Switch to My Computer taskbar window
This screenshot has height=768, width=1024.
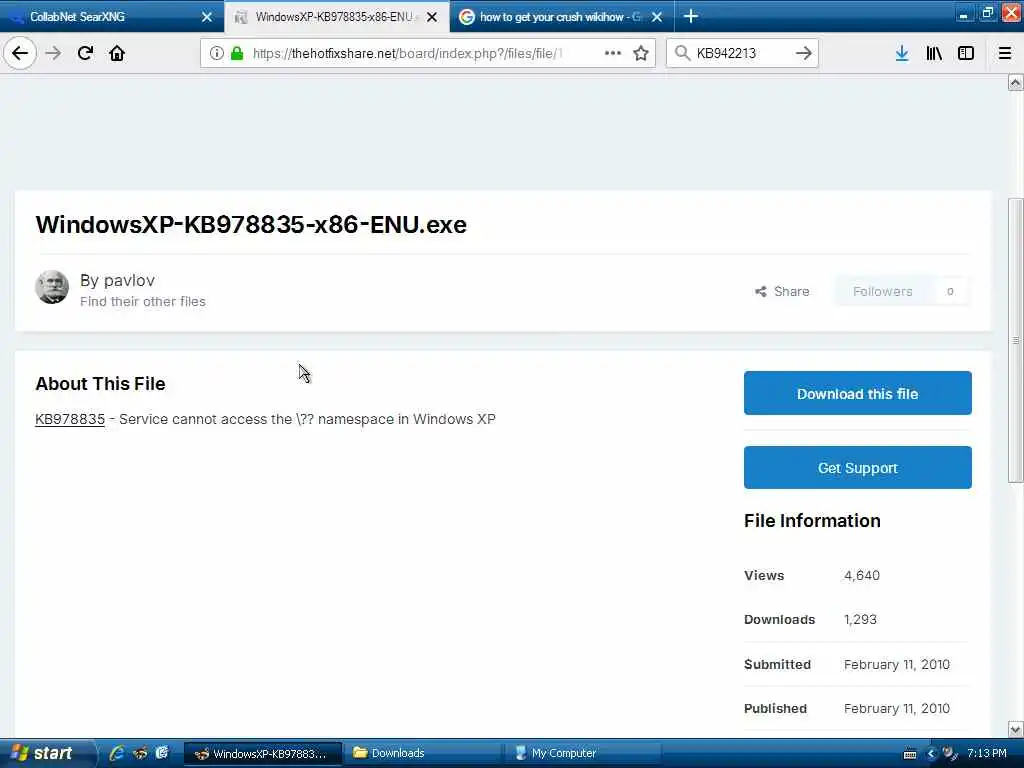point(581,754)
